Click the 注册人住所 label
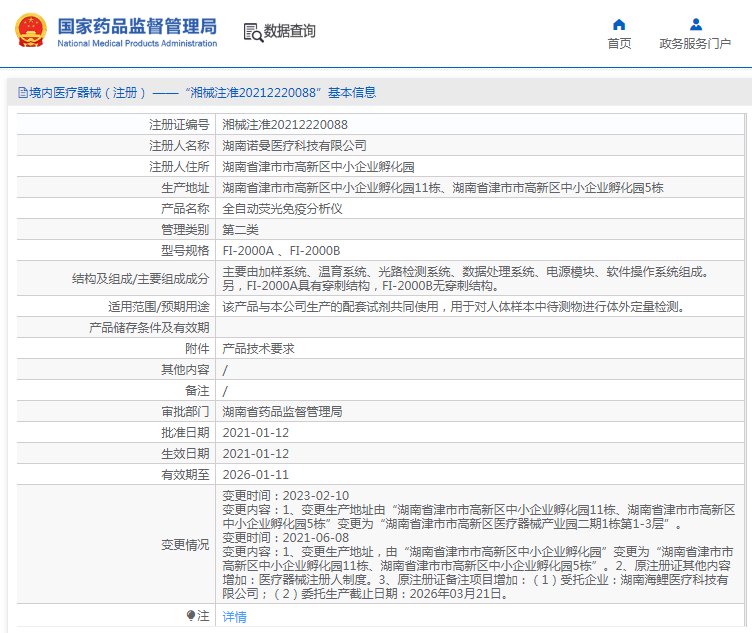 [x=179, y=167]
